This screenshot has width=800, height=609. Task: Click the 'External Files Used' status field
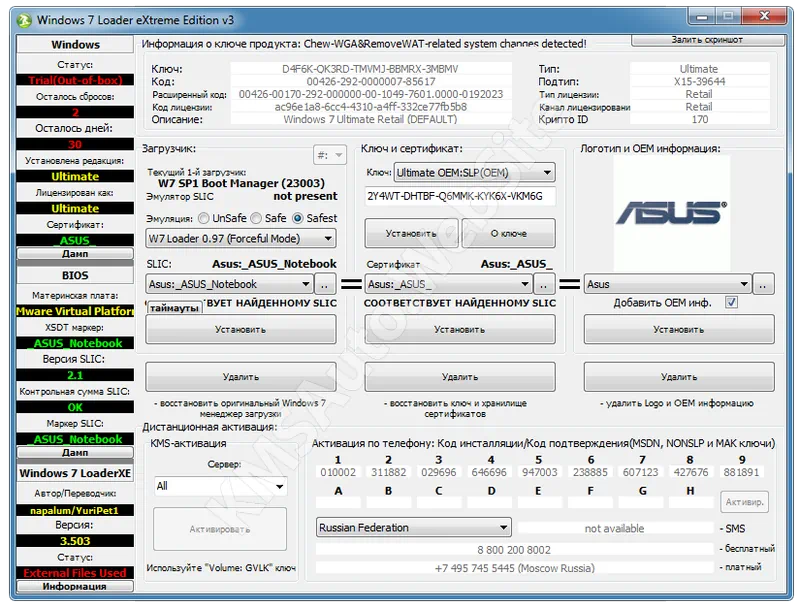(x=75, y=573)
